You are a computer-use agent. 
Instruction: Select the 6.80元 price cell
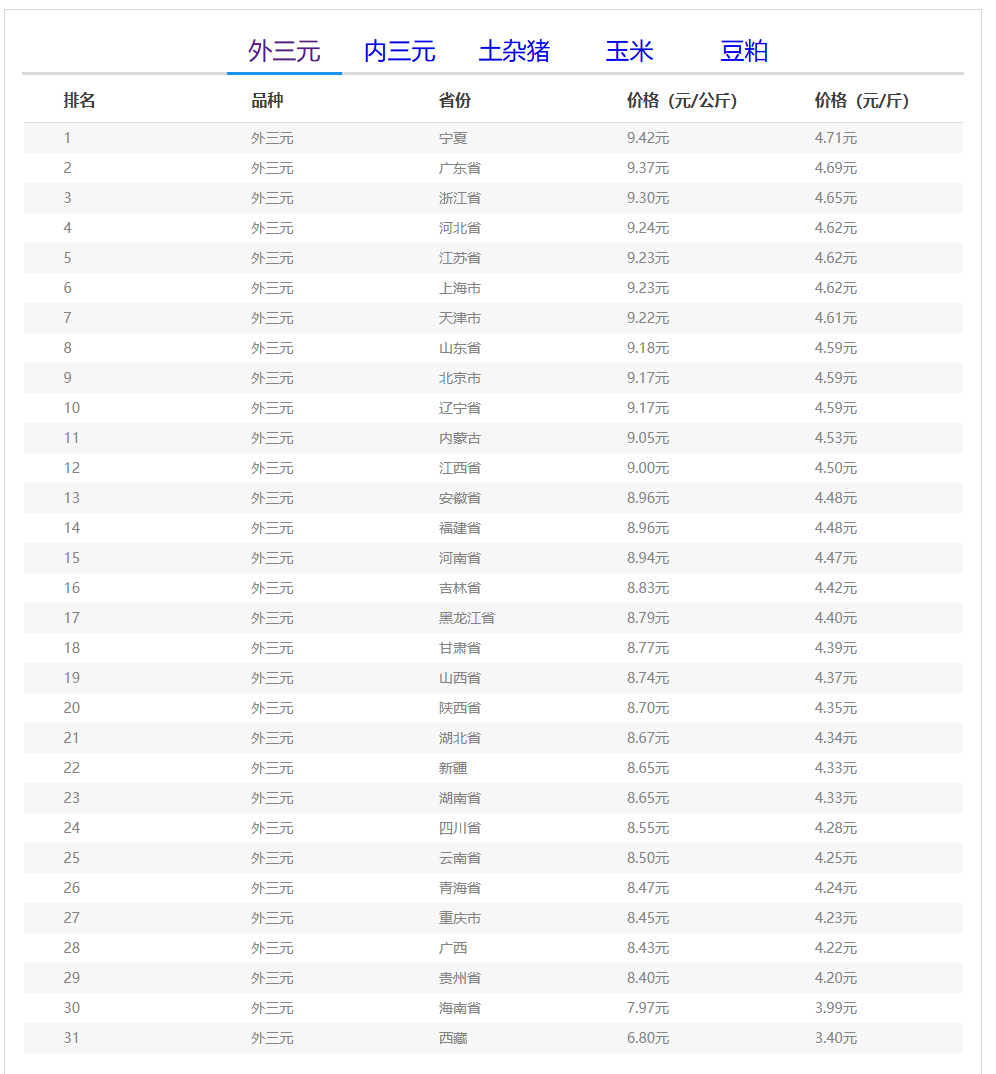click(x=648, y=1038)
